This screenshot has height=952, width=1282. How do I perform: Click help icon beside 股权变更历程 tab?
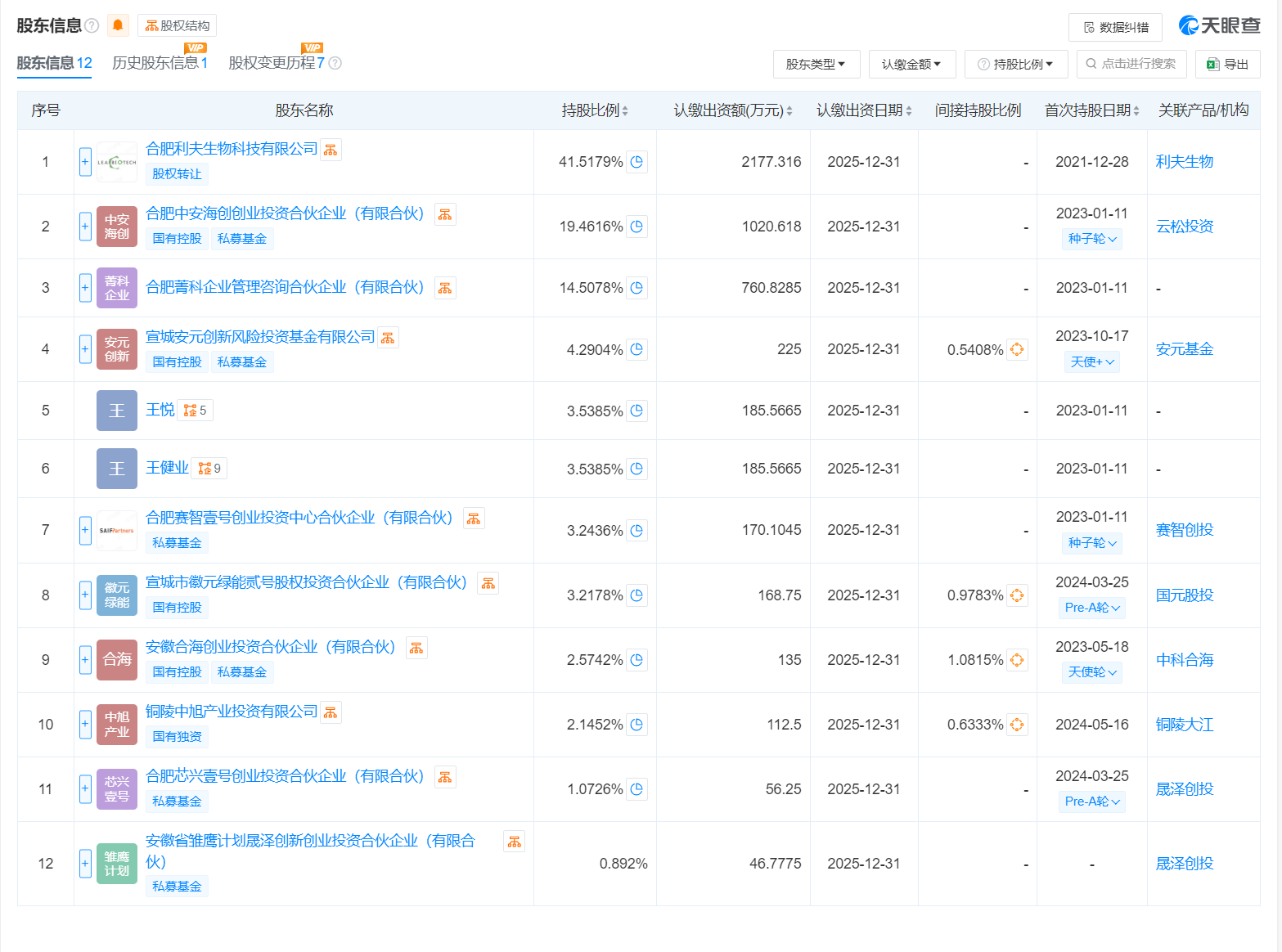click(x=335, y=63)
